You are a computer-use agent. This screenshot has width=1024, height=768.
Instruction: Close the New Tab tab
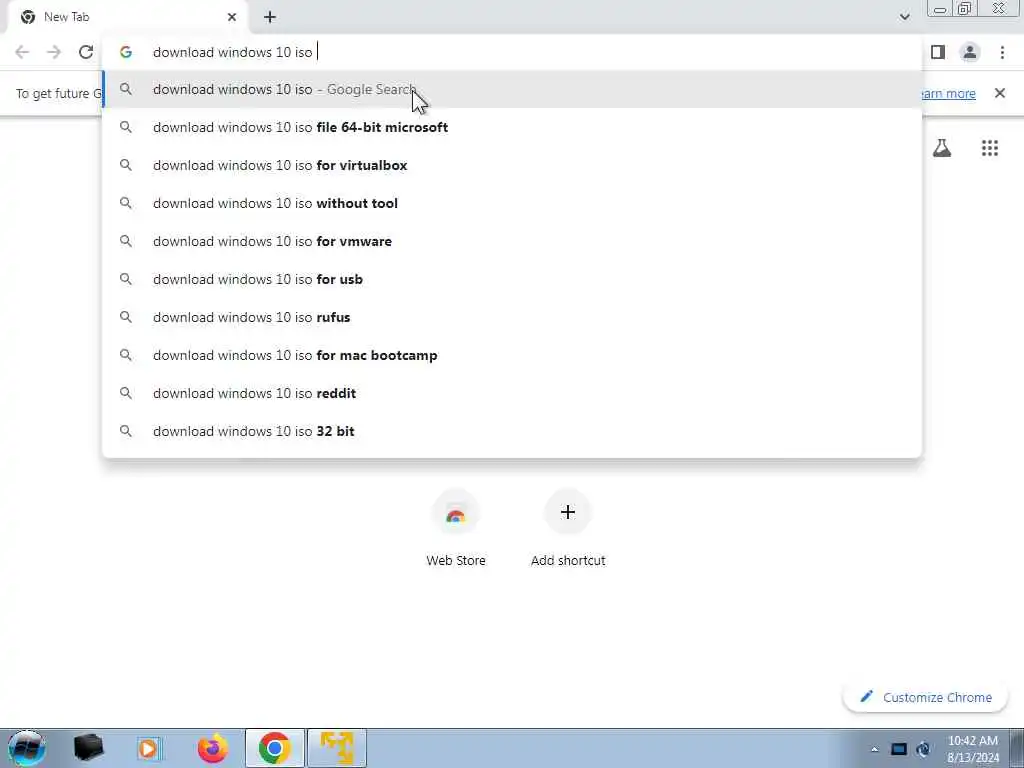[232, 17]
